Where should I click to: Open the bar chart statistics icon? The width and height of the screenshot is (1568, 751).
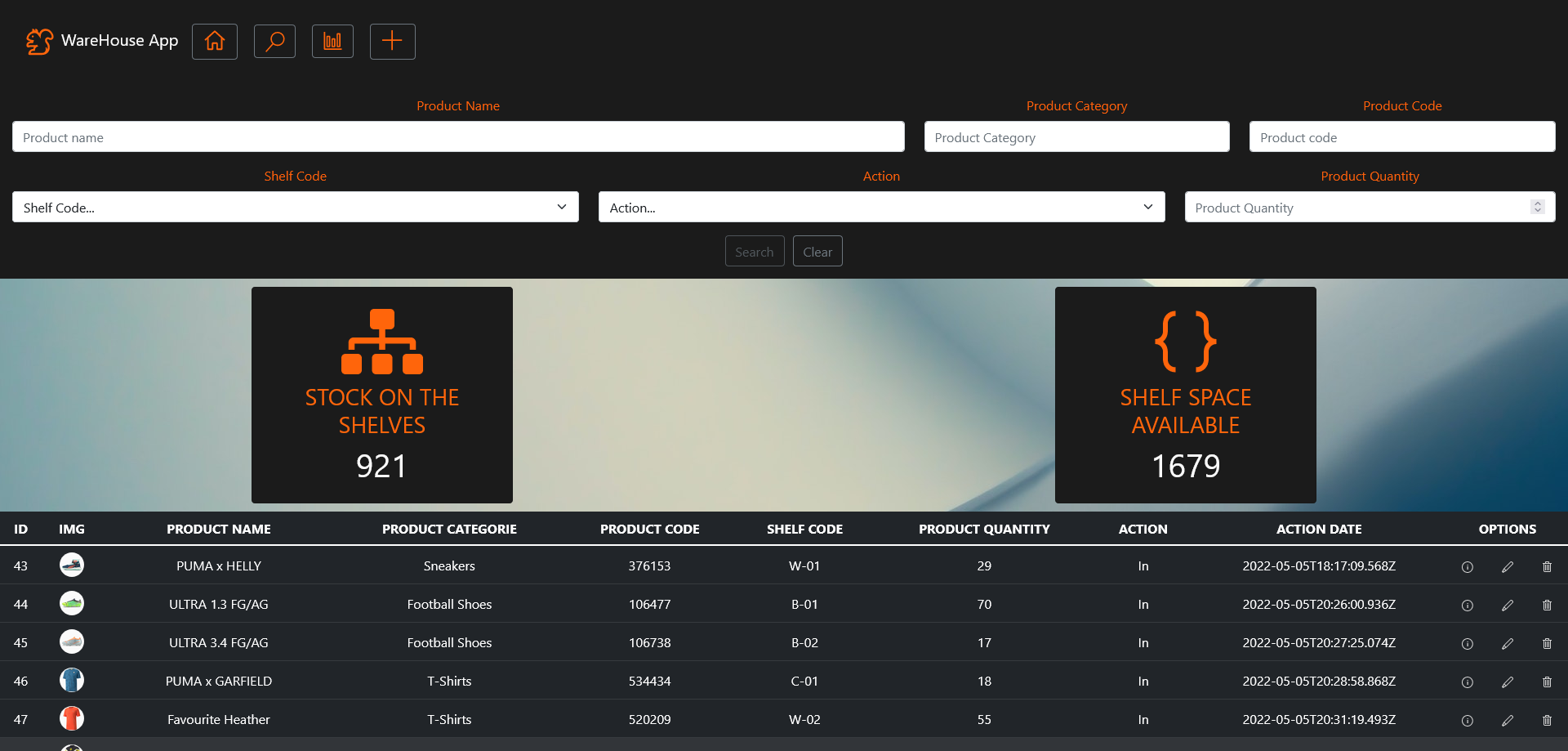[332, 41]
